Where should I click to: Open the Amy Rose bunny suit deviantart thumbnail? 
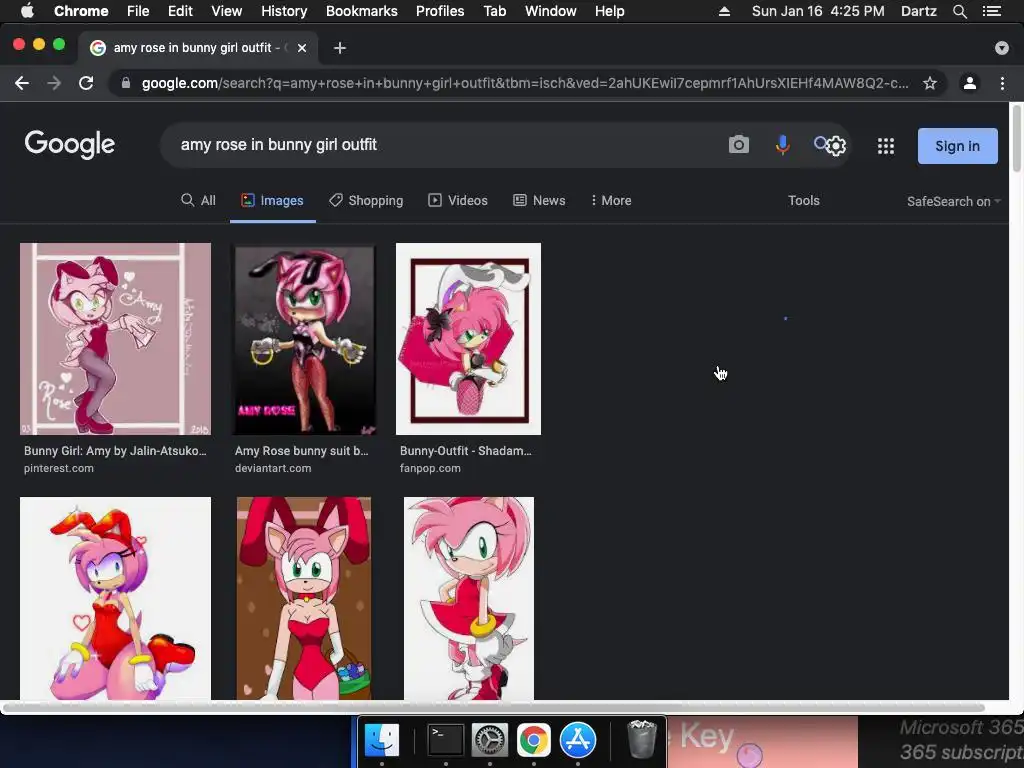point(304,338)
